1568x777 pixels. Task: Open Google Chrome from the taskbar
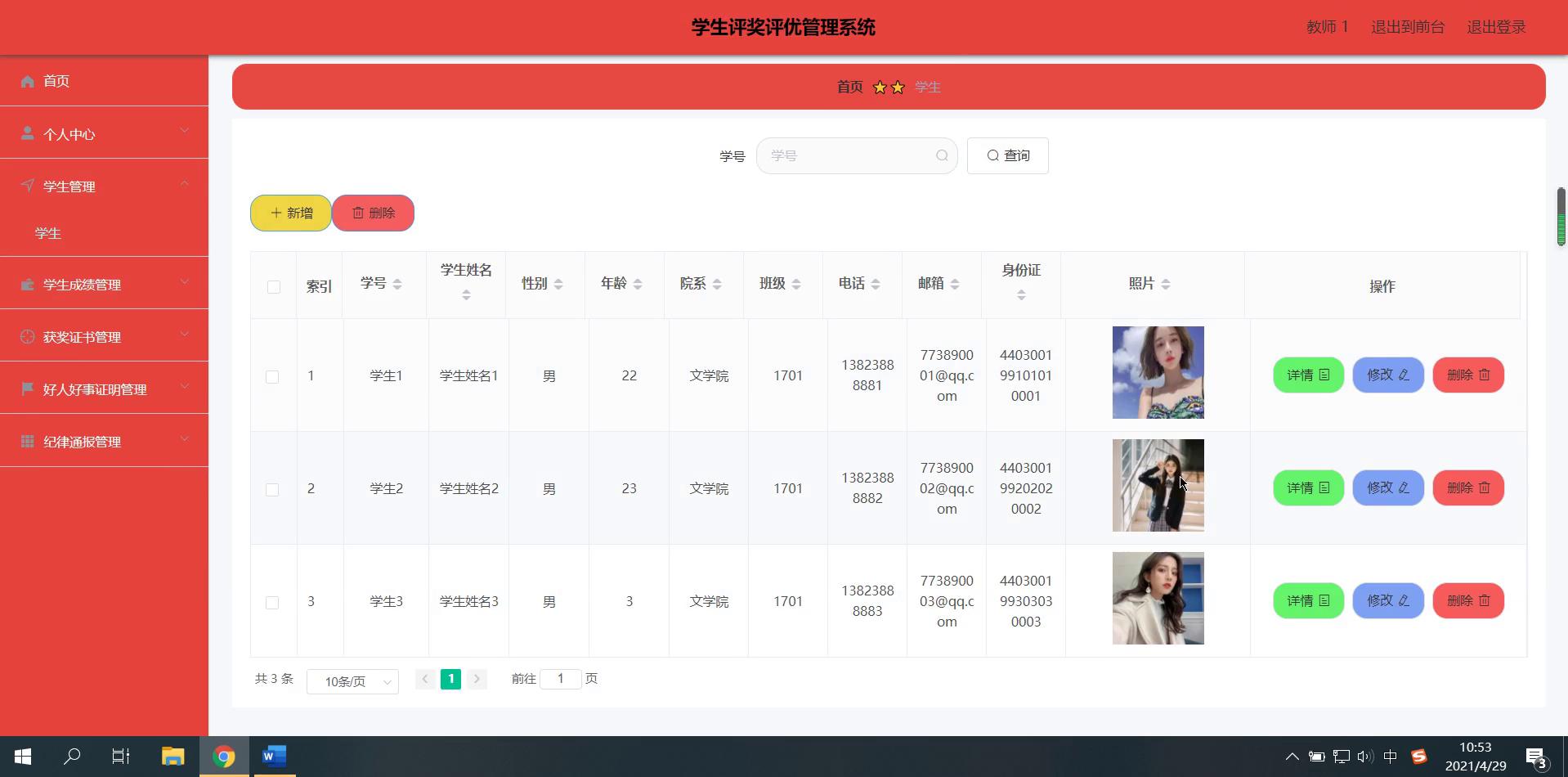223,757
